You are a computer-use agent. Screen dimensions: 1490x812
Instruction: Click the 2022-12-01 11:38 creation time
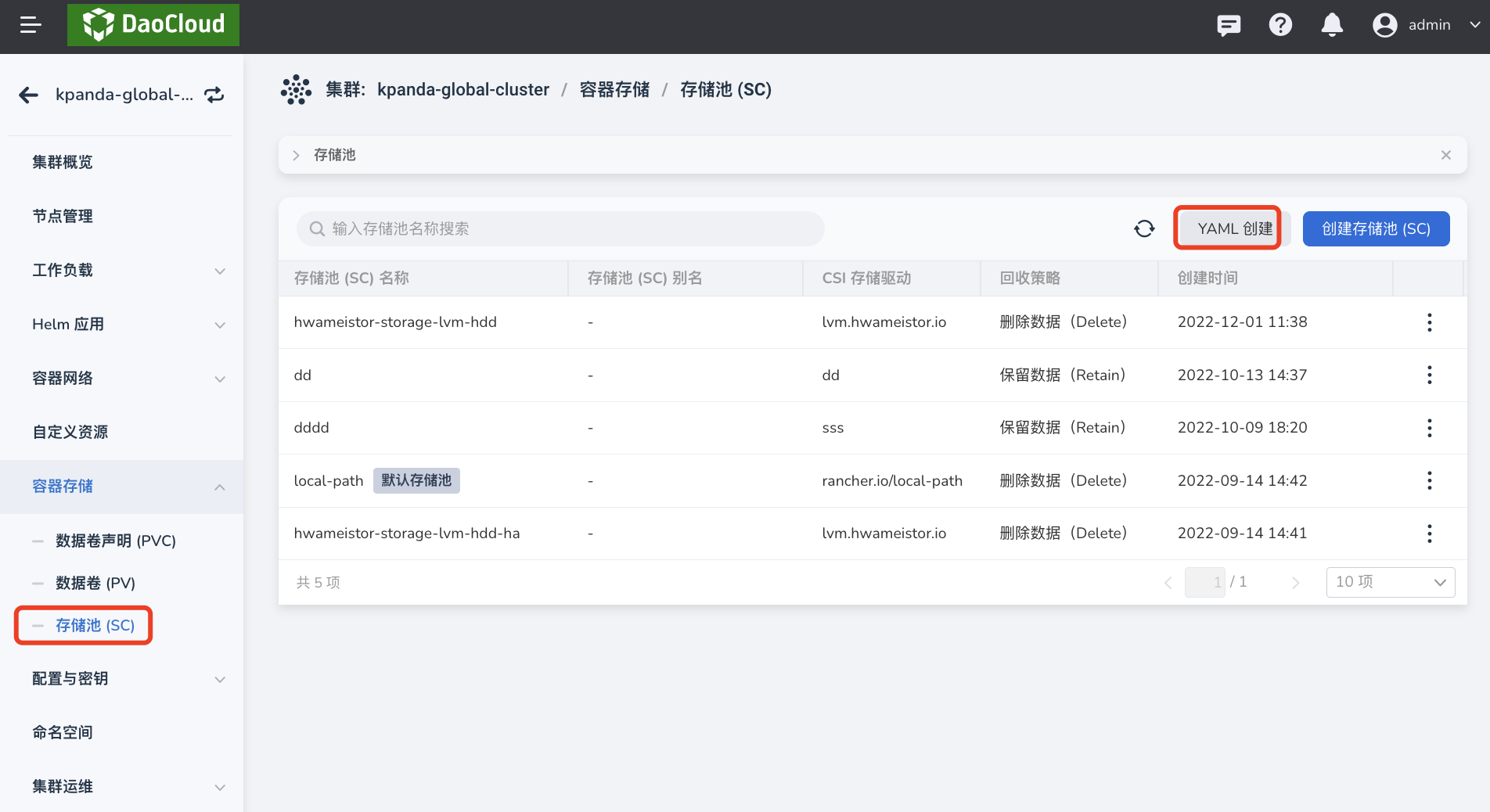(x=1242, y=322)
